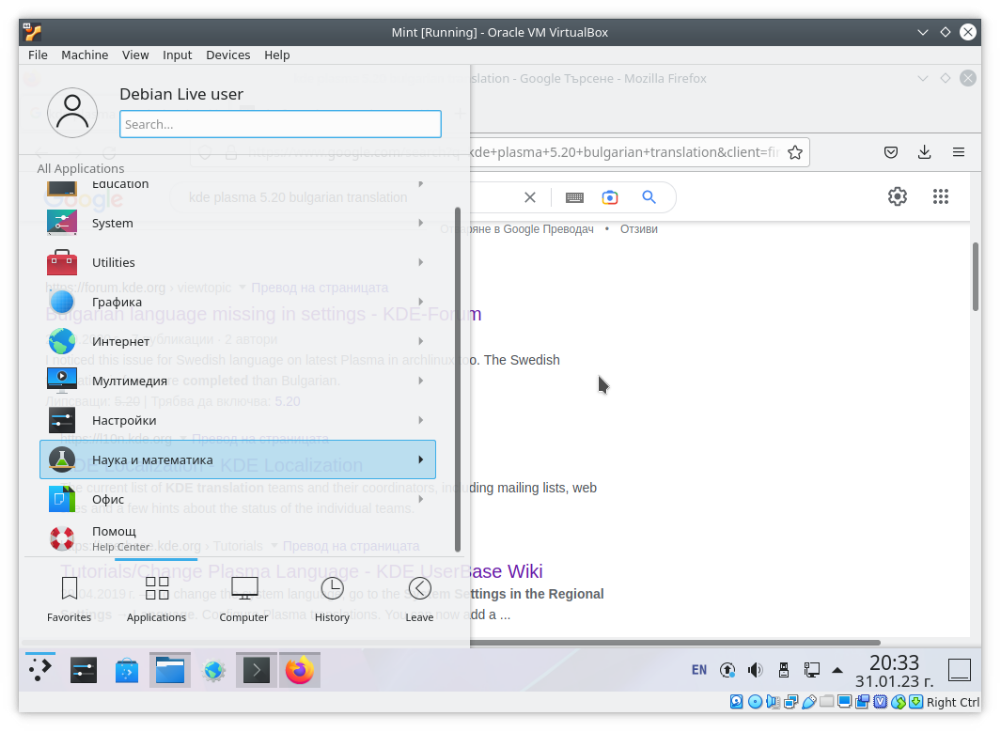Open network connections tray icon
This screenshot has width=1000, height=731.
coord(812,670)
